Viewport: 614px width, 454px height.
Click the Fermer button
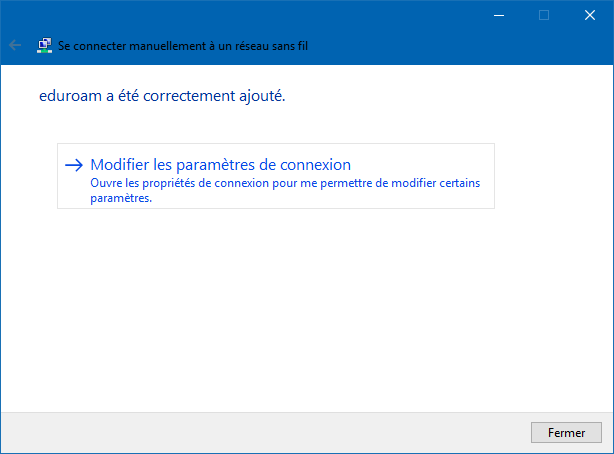coord(566,432)
